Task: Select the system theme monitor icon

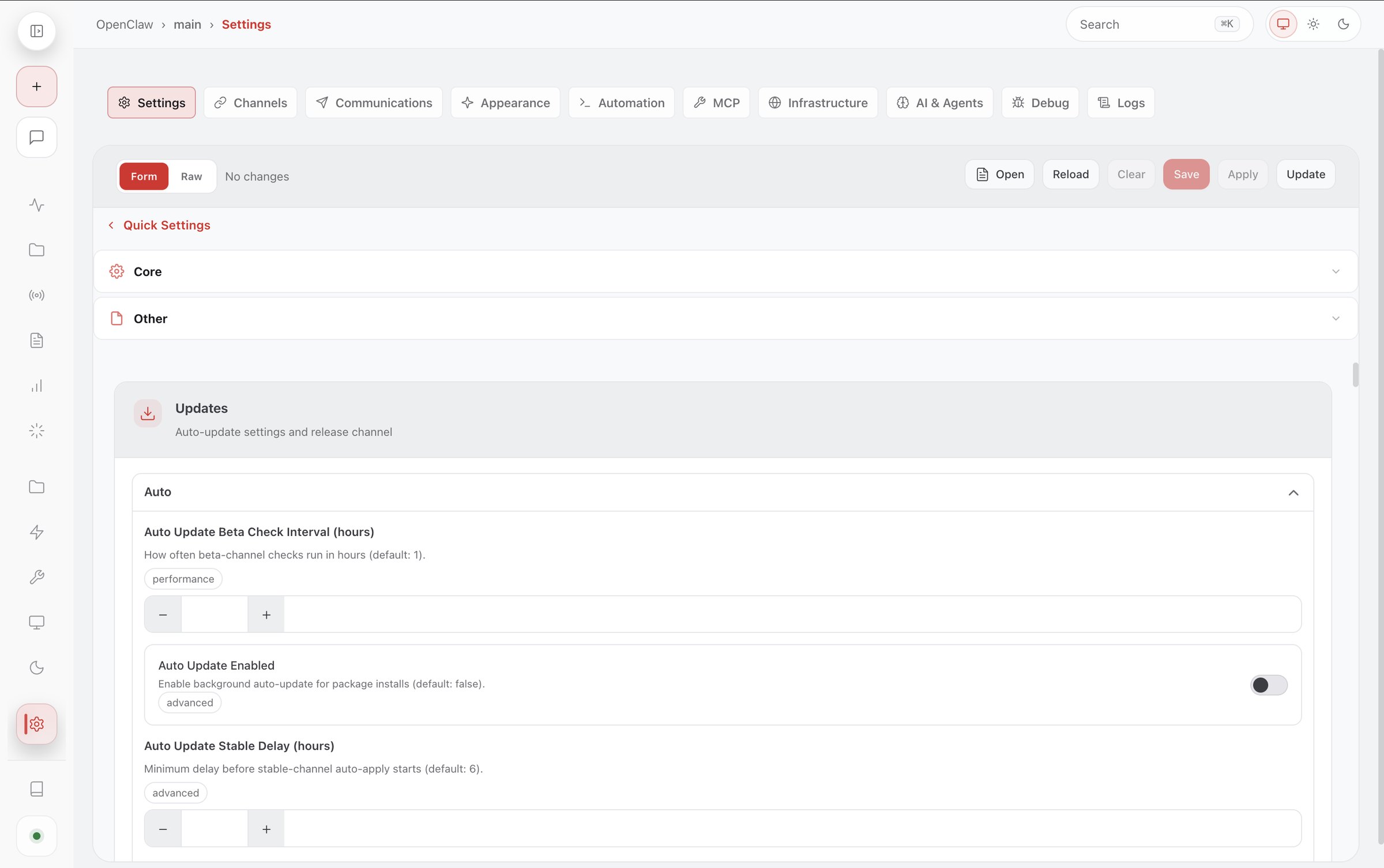Action: point(1283,24)
